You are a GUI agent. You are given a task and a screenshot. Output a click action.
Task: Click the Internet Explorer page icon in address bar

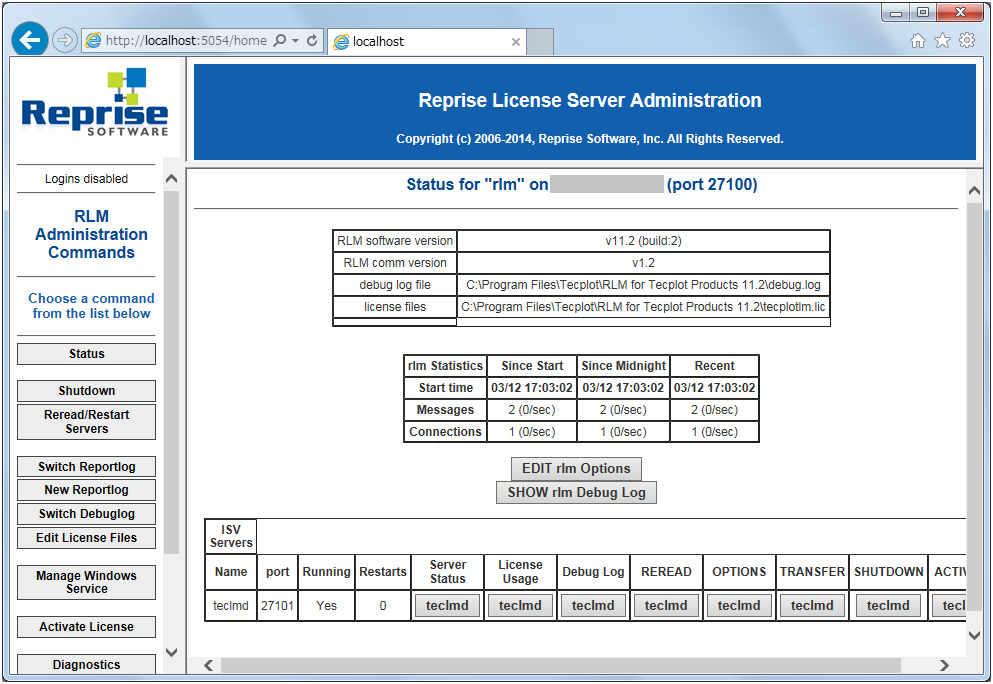[94, 41]
